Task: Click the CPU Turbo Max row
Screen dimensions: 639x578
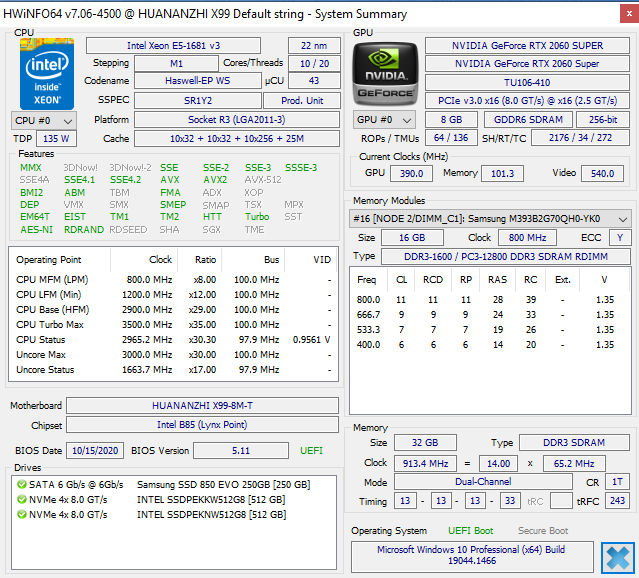Action: point(173,325)
